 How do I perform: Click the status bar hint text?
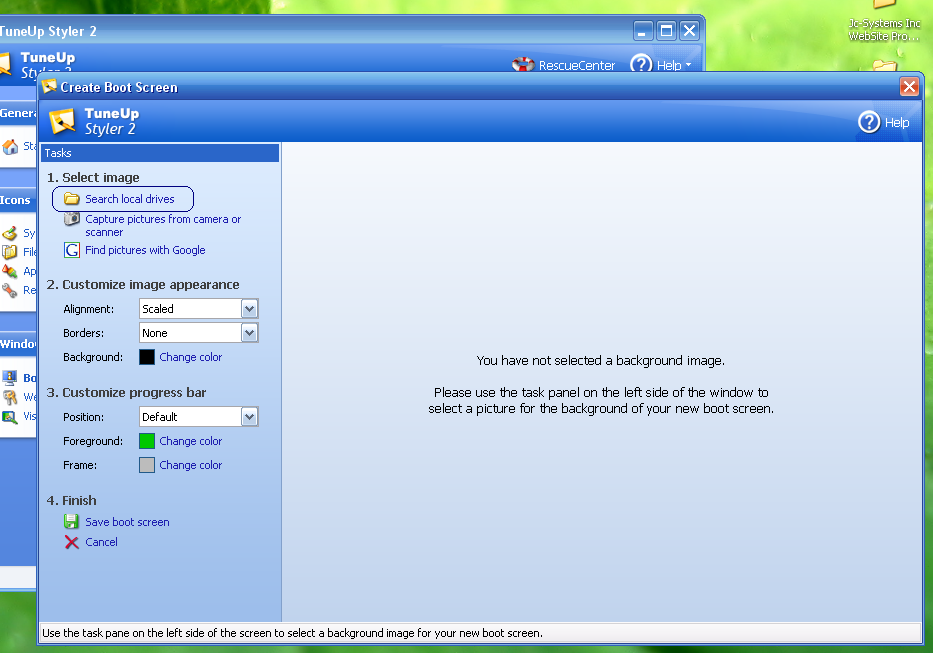[x=292, y=633]
